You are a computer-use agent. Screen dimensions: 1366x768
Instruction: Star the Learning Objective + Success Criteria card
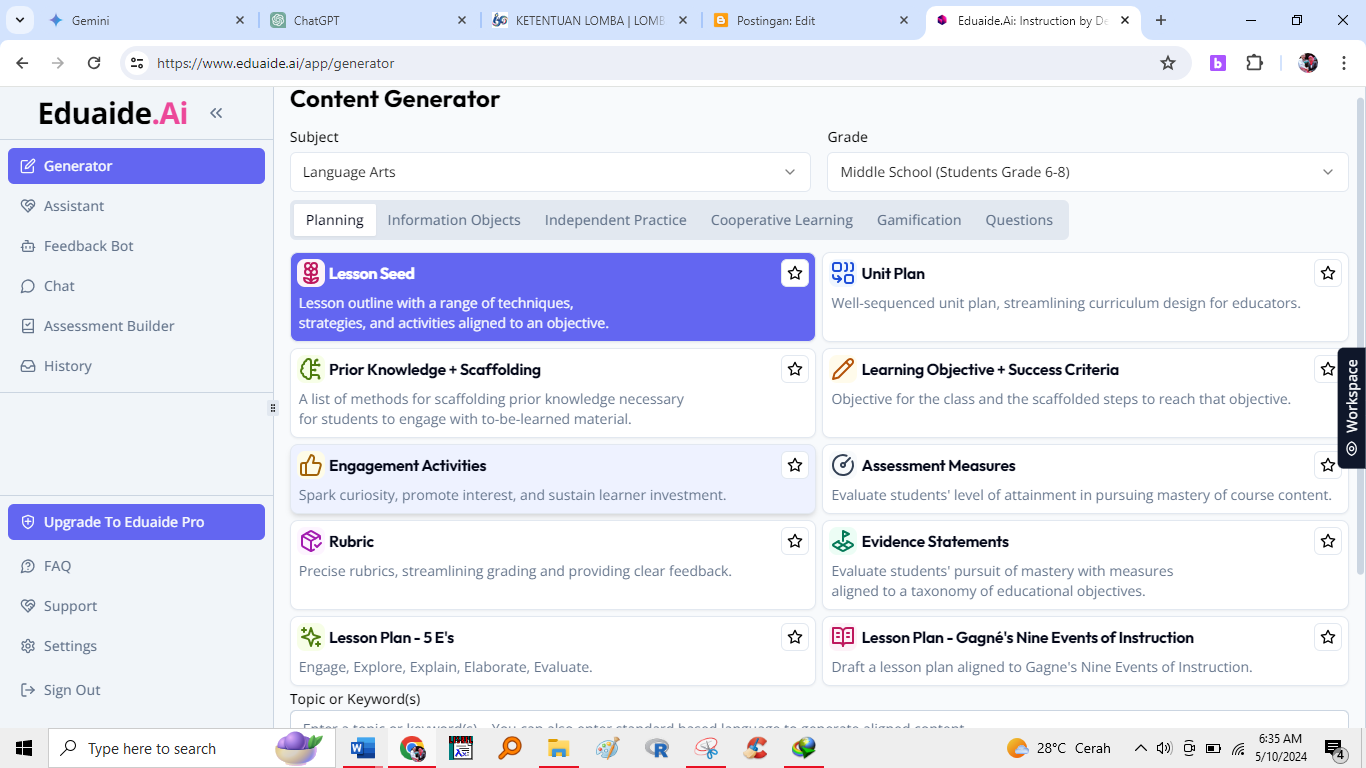pyautogui.click(x=1328, y=369)
